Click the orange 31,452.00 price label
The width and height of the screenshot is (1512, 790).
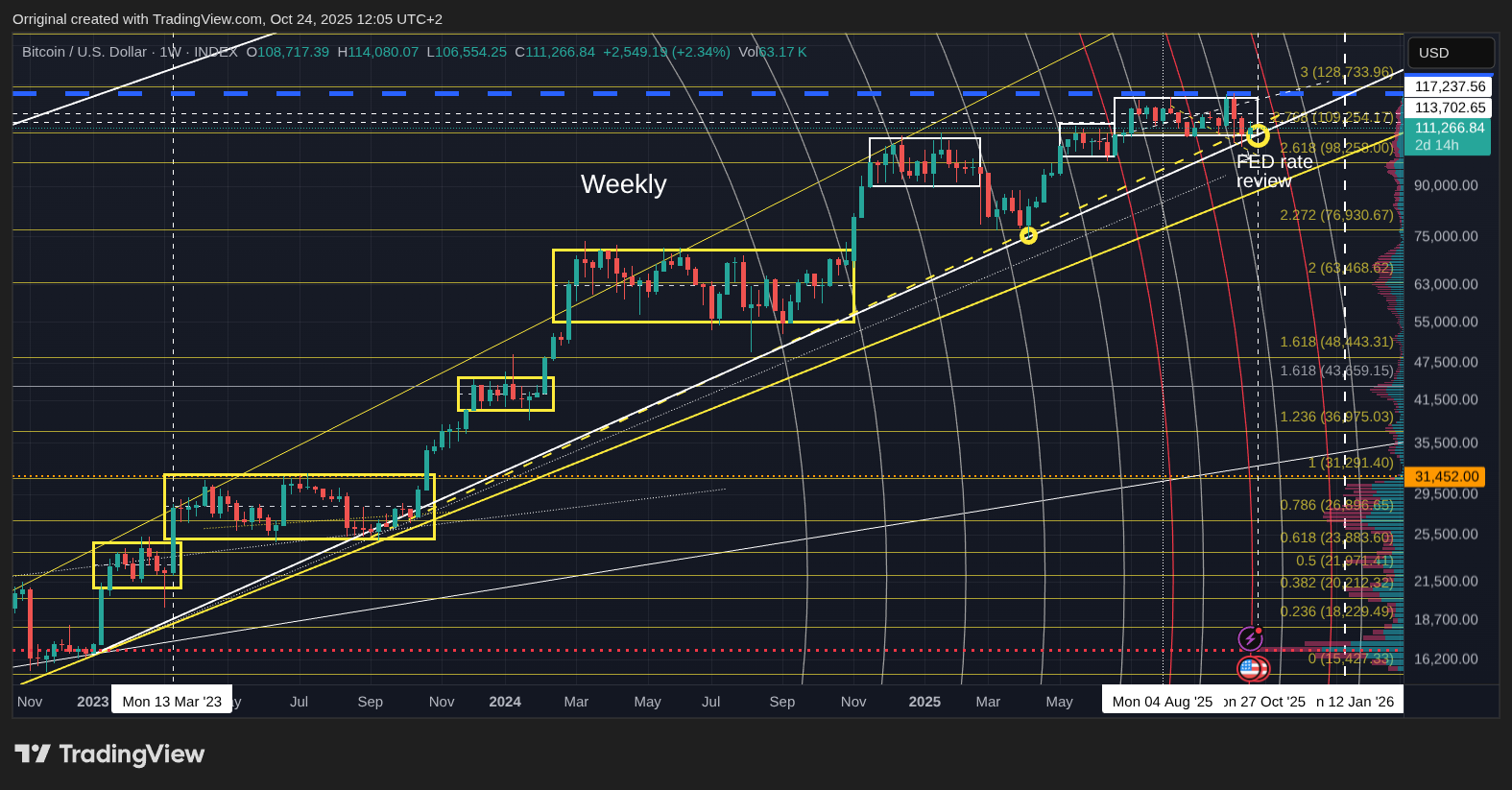pos(1446,476)
